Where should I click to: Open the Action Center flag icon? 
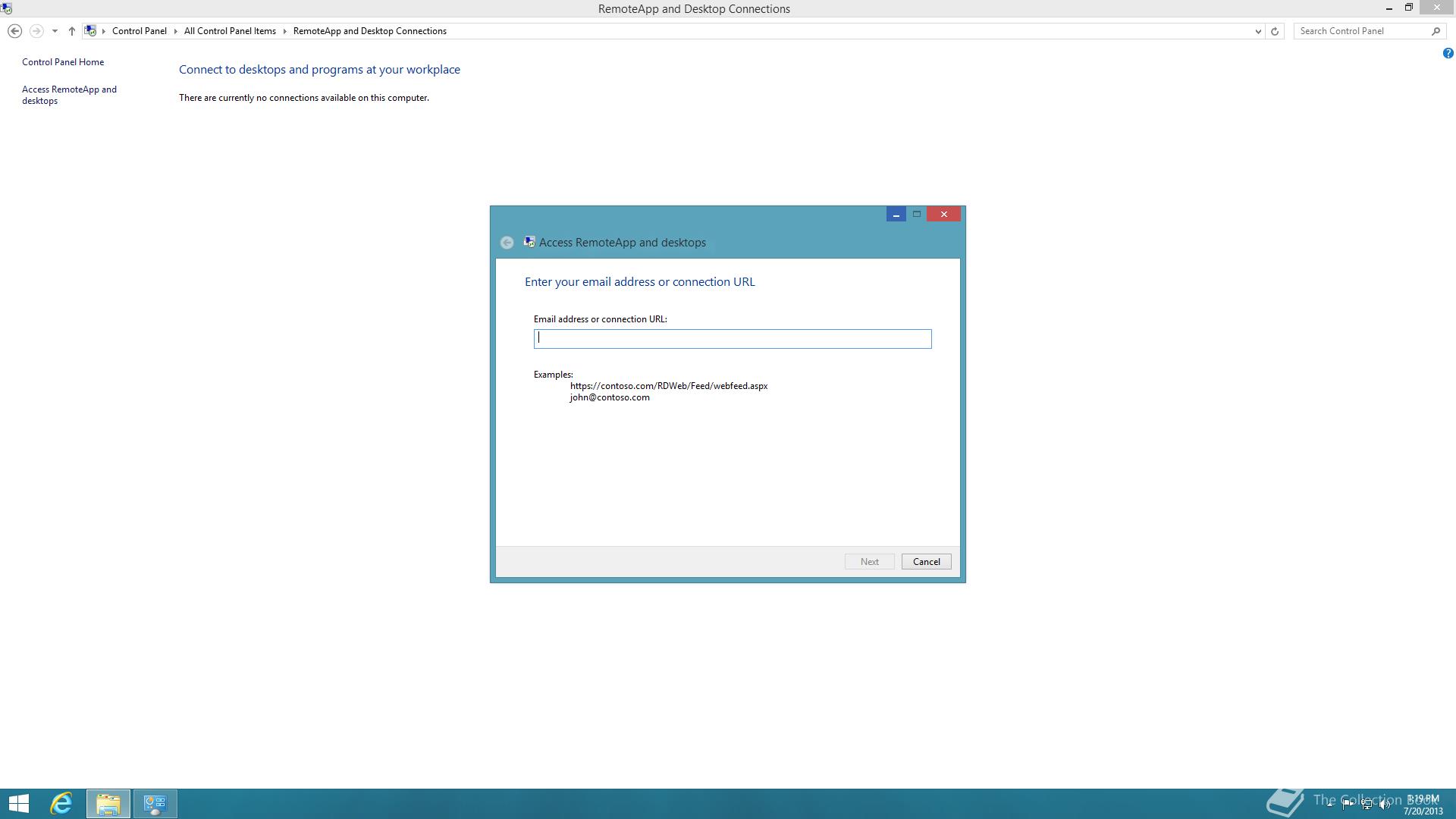click(1348, 805)
